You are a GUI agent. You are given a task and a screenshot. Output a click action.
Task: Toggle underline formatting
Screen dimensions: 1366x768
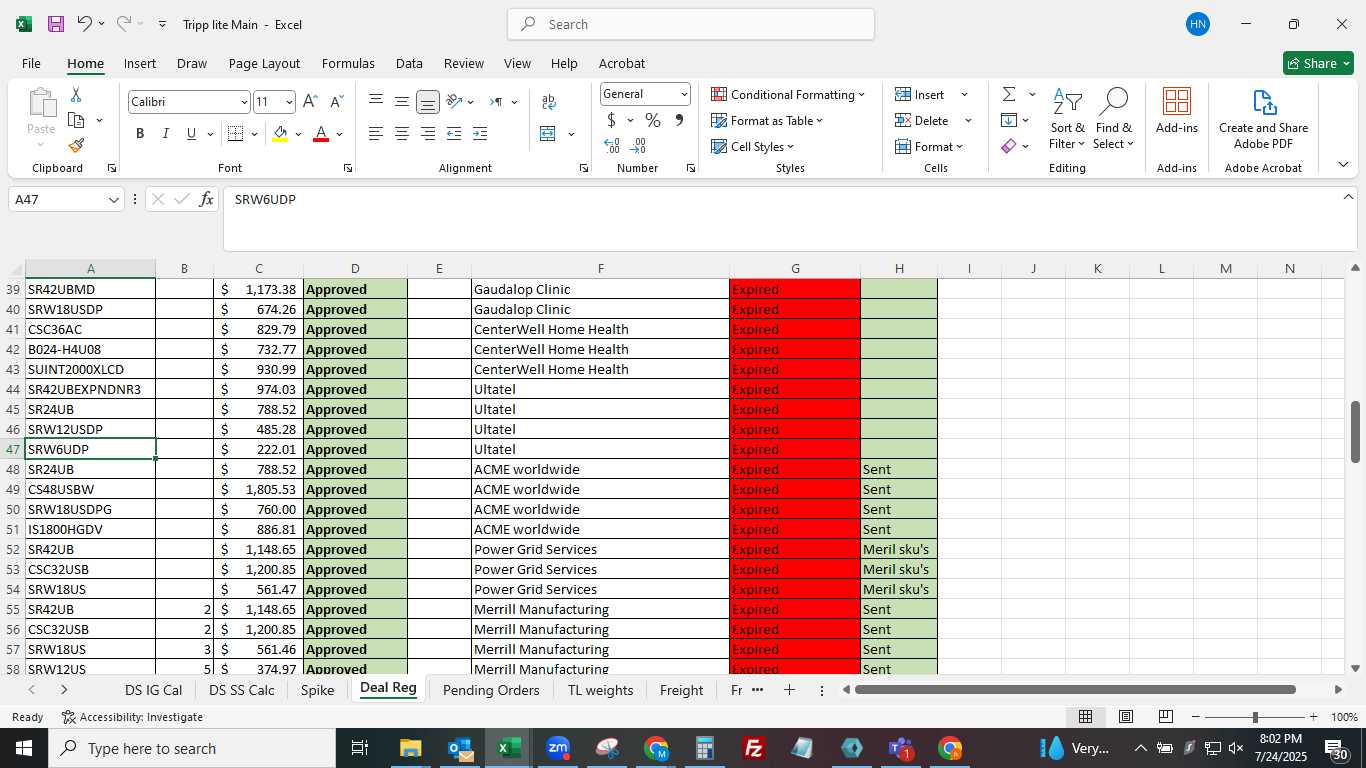point(191,134)
